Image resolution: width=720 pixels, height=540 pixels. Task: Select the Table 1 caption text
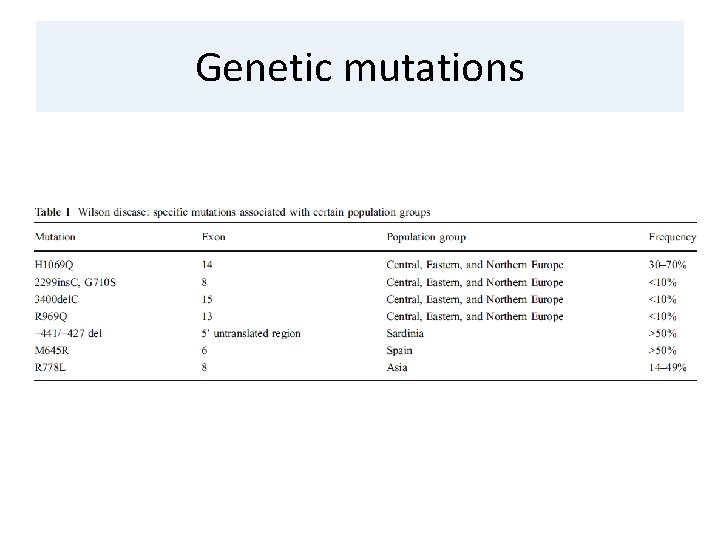pyautogui.click(x=232, y=212)
